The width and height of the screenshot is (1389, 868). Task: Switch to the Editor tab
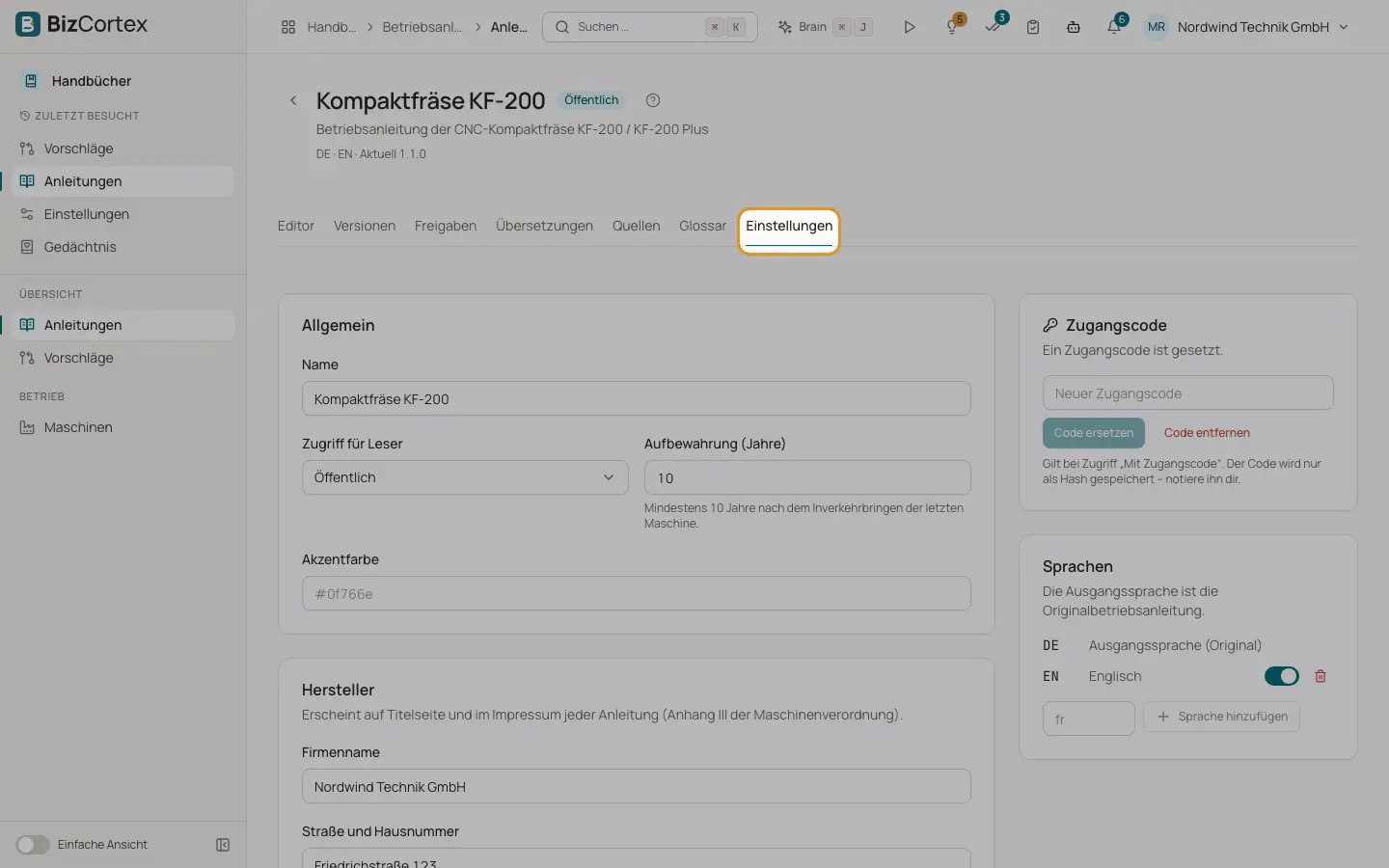point(296,226)
